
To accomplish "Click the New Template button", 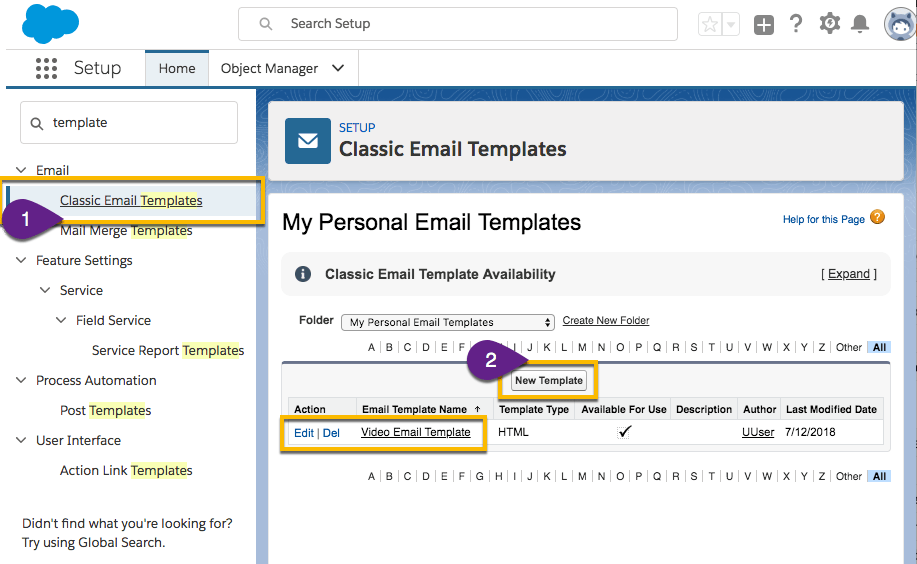I will point(549,380).
